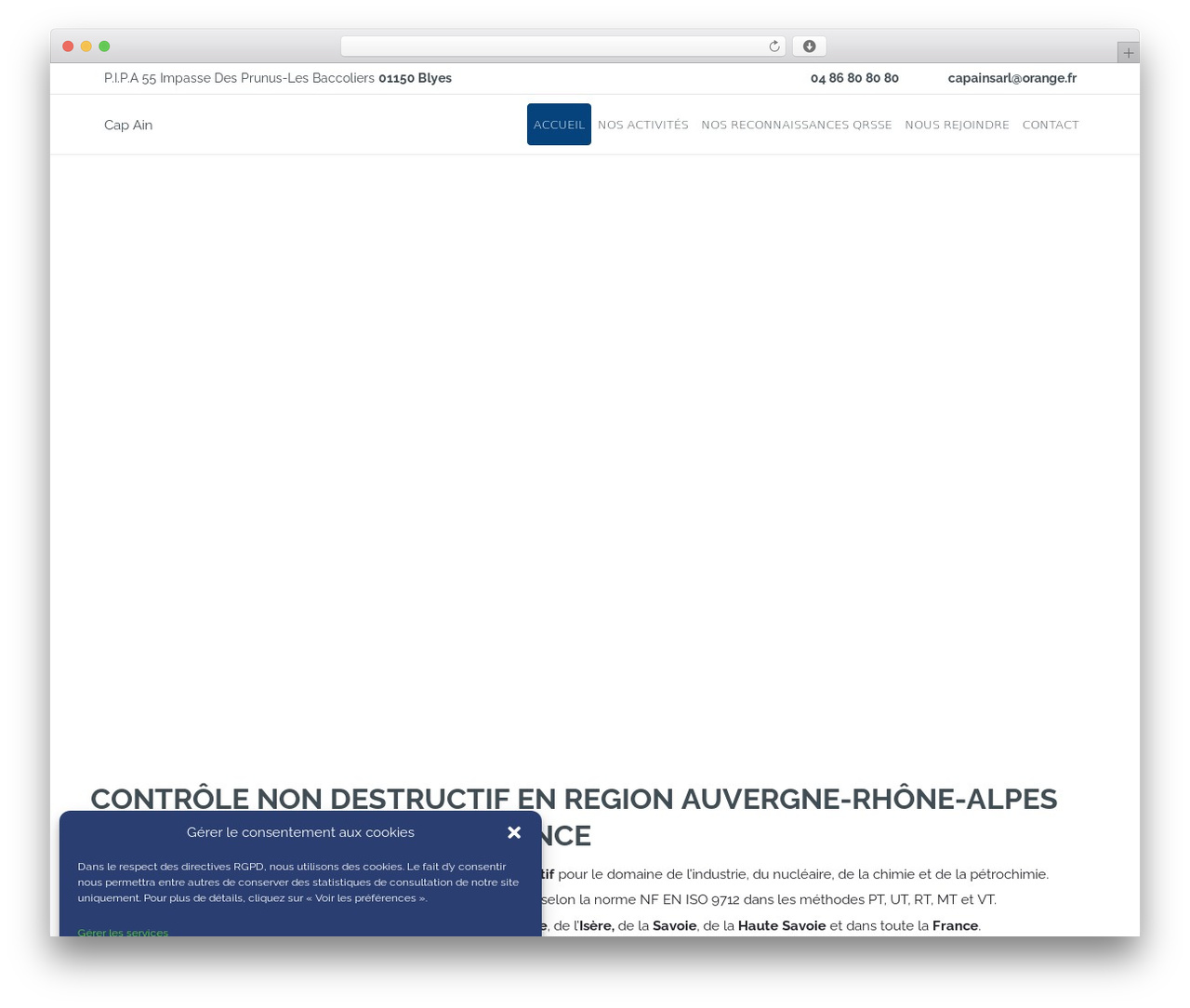Open the Contact page from navigation

[x=1051, y=125]
